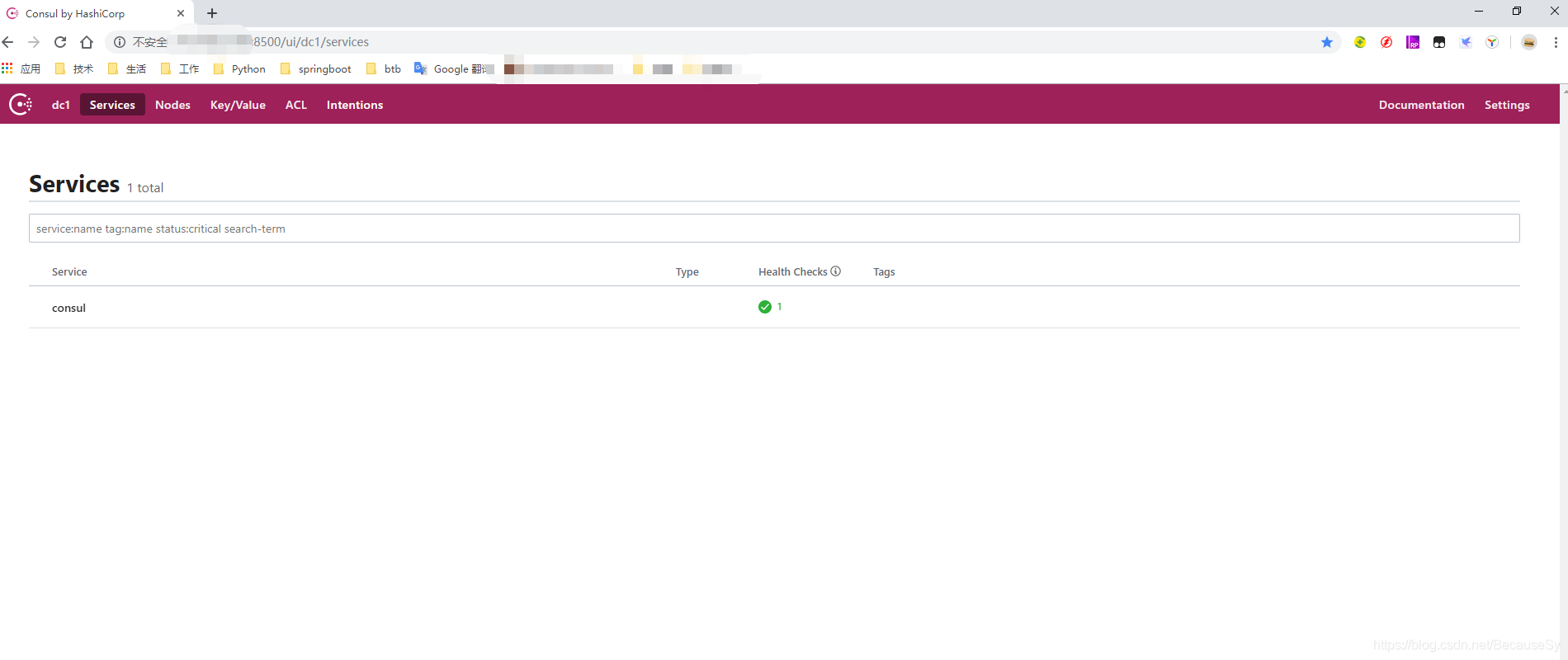Open the apps grid bookmark icon
This screenshot has height=660, width=1568.
coord(7,68)
